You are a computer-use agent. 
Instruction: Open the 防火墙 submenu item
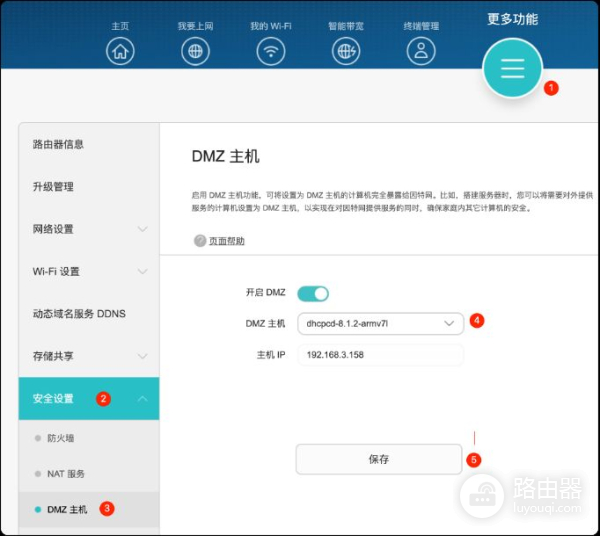(60, 438)
